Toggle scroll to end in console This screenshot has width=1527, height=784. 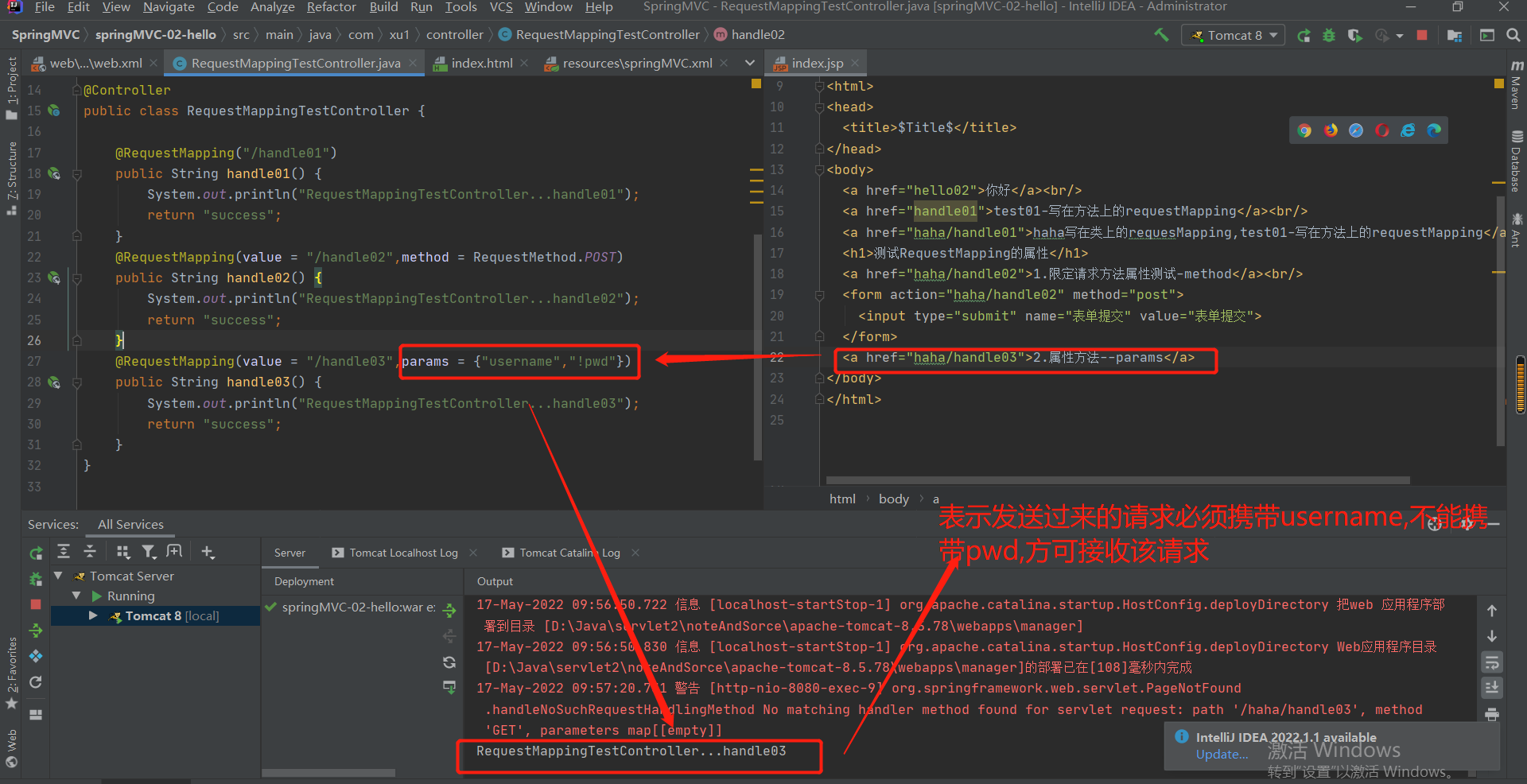pos(1492,687)
